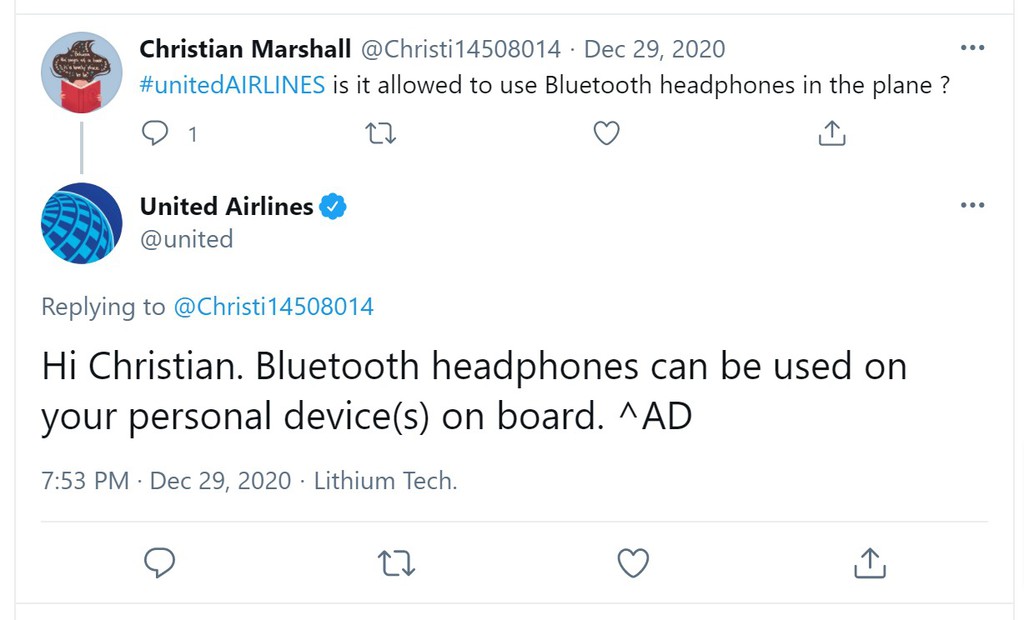Open the share icon on Christian's tweet

831,131
